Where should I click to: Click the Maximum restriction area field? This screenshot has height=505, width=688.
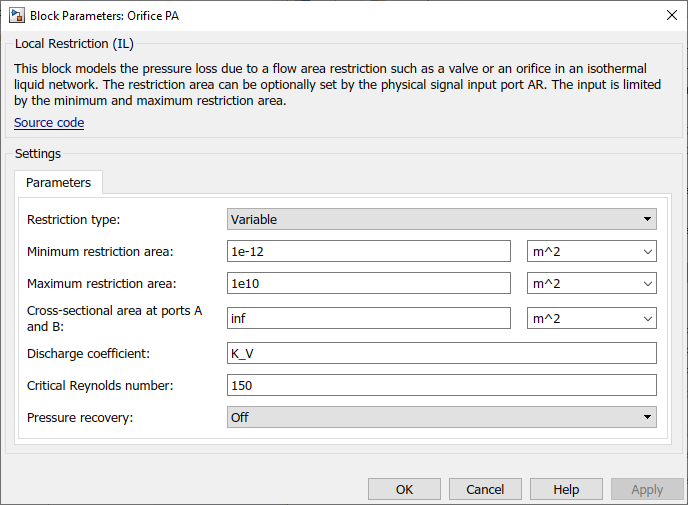click(369, 284)
